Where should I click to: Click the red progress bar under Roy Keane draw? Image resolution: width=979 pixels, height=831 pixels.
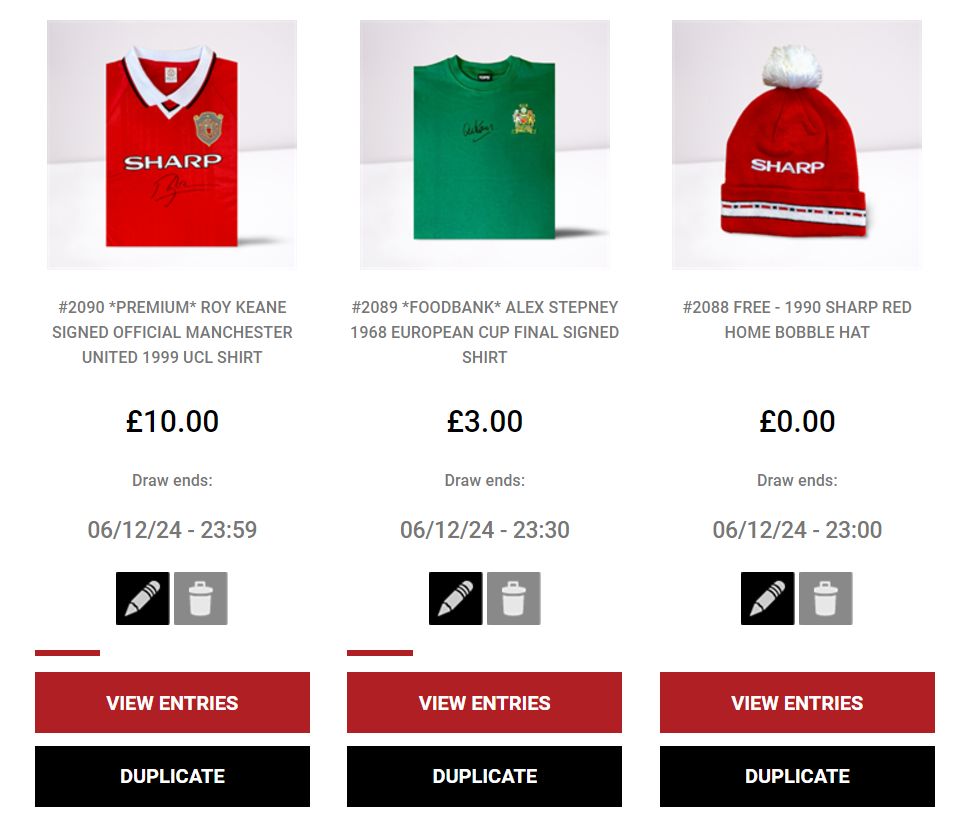click(67, 653)
